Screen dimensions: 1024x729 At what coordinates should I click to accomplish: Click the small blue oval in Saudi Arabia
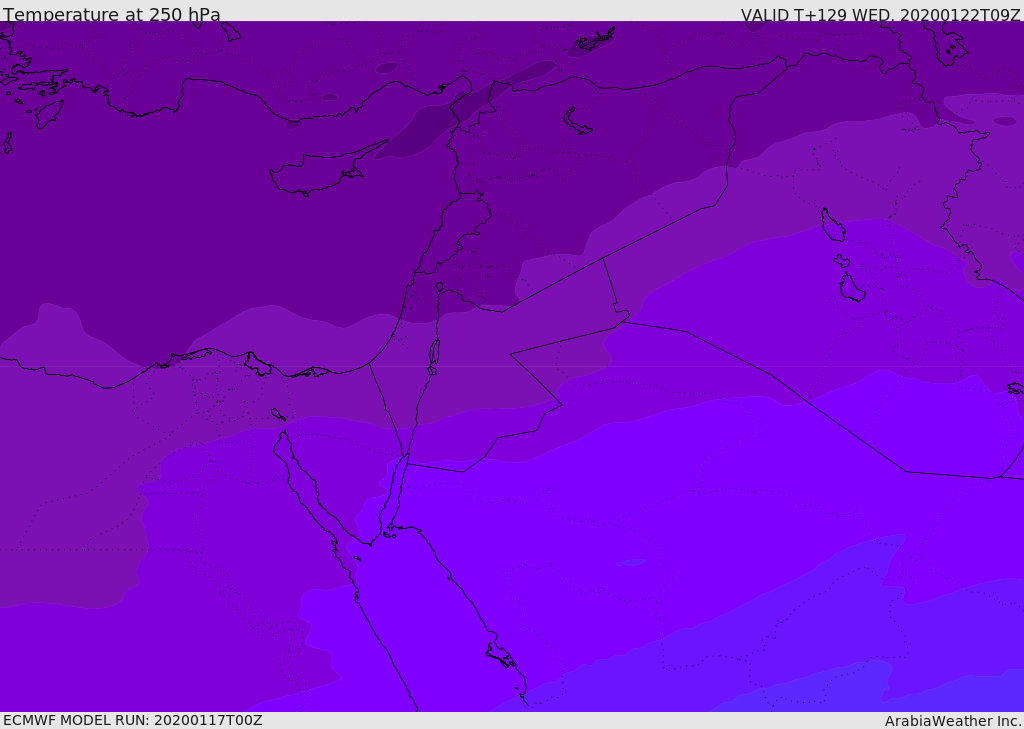tap(630, 562)
